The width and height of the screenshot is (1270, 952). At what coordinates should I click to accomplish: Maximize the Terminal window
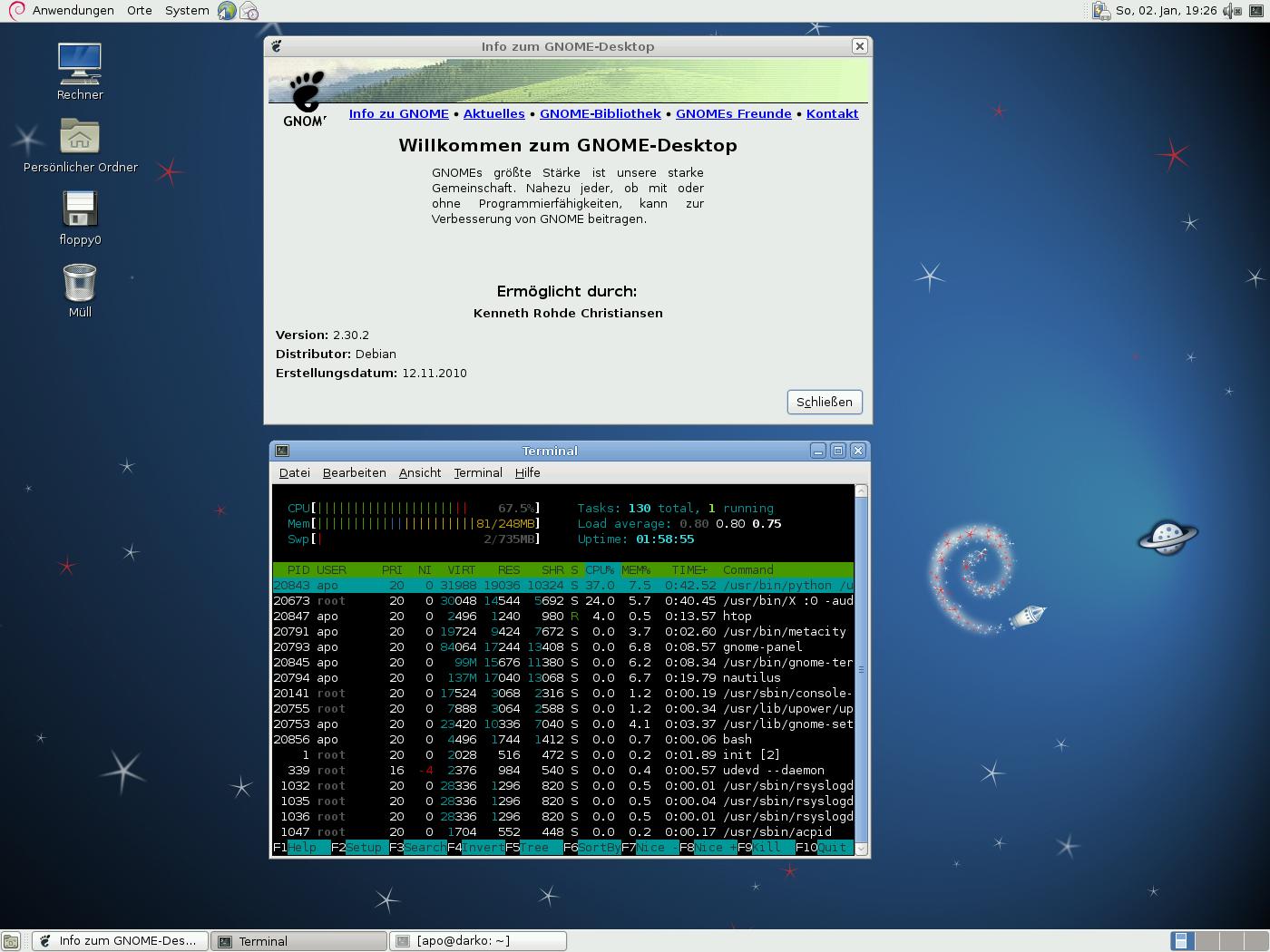(x=838, y=451)
